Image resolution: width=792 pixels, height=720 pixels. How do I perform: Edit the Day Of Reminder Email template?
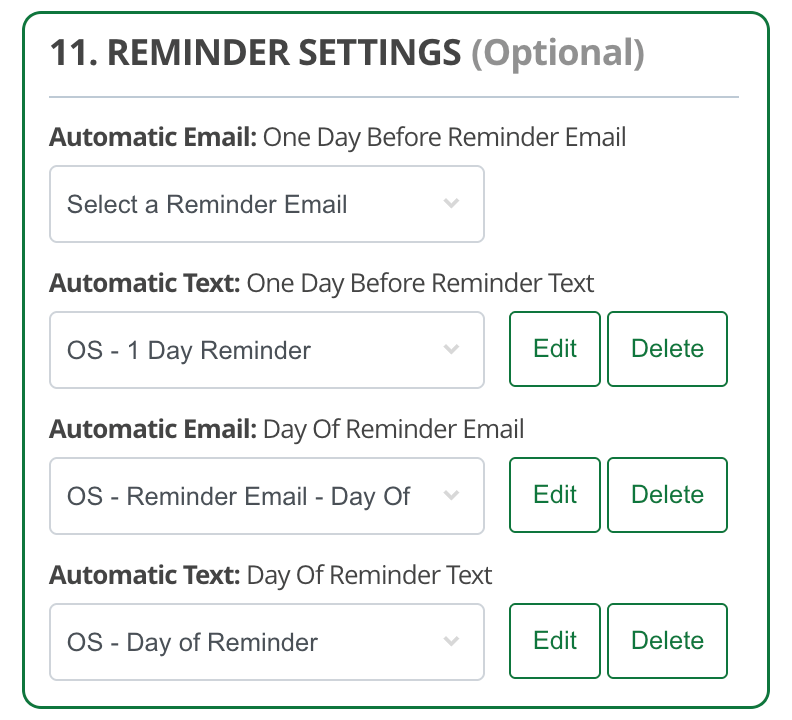pyautogui.click(x=555, y=495)
